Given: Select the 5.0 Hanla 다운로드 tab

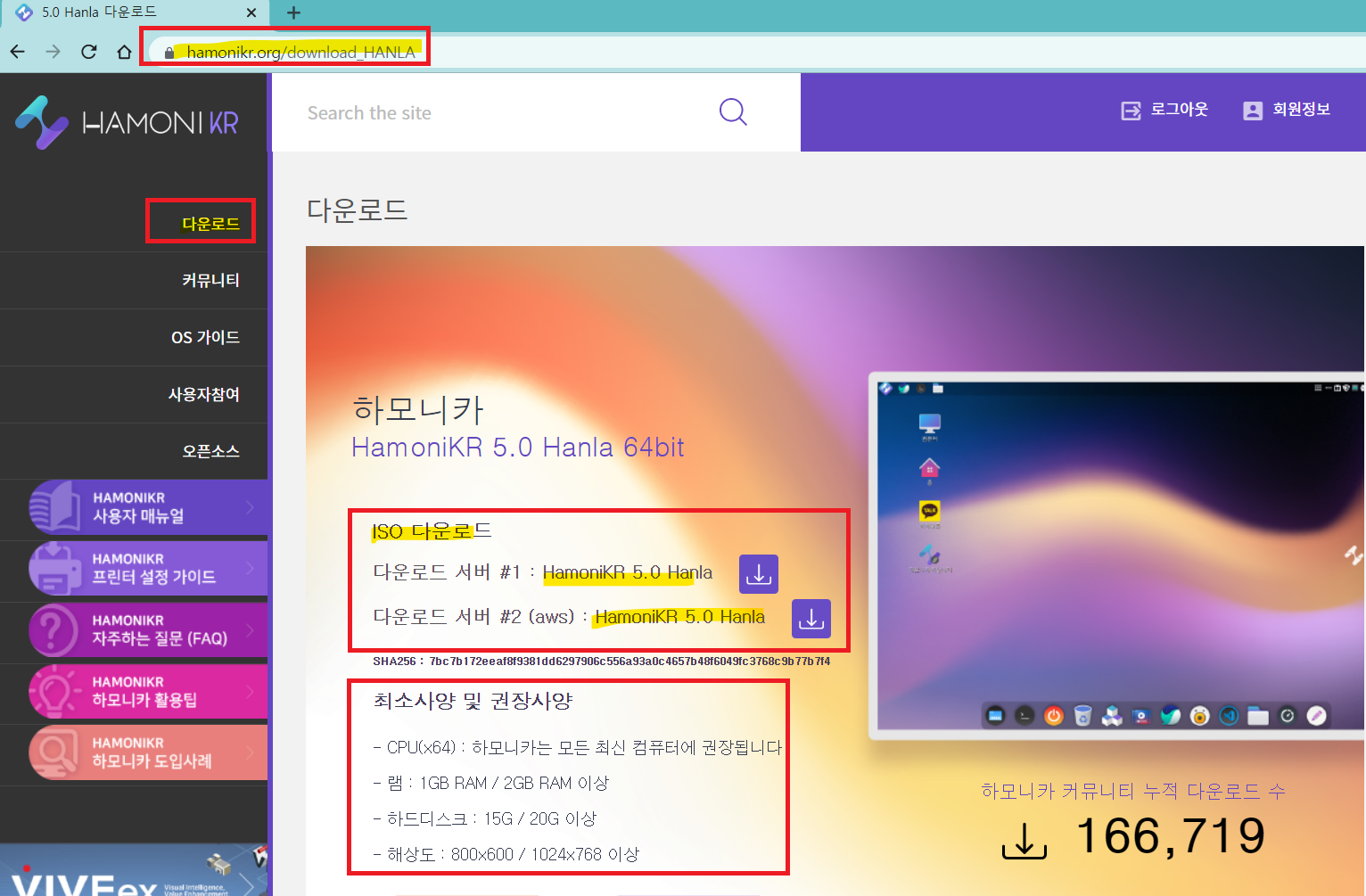Looking at the screenshot, I should (x=136, y=12).
